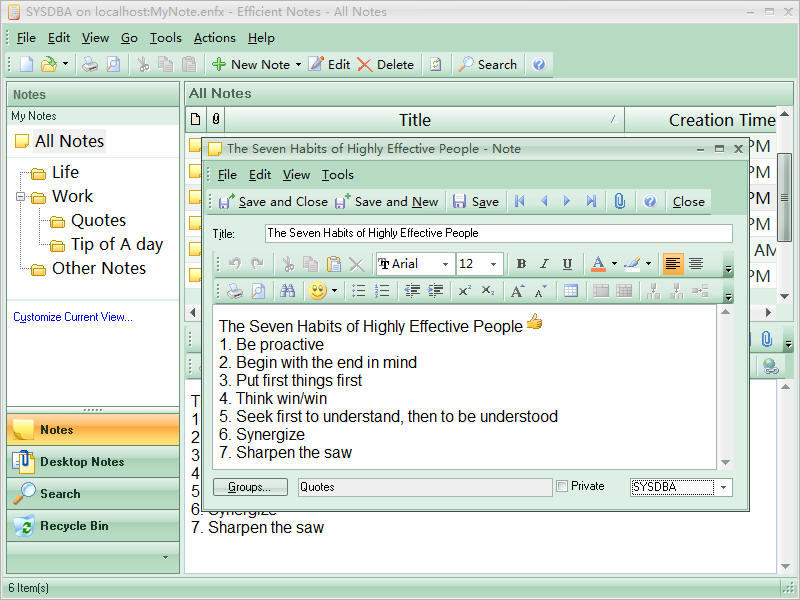Click the main toolbar print preview icon

tap(113, 64)
